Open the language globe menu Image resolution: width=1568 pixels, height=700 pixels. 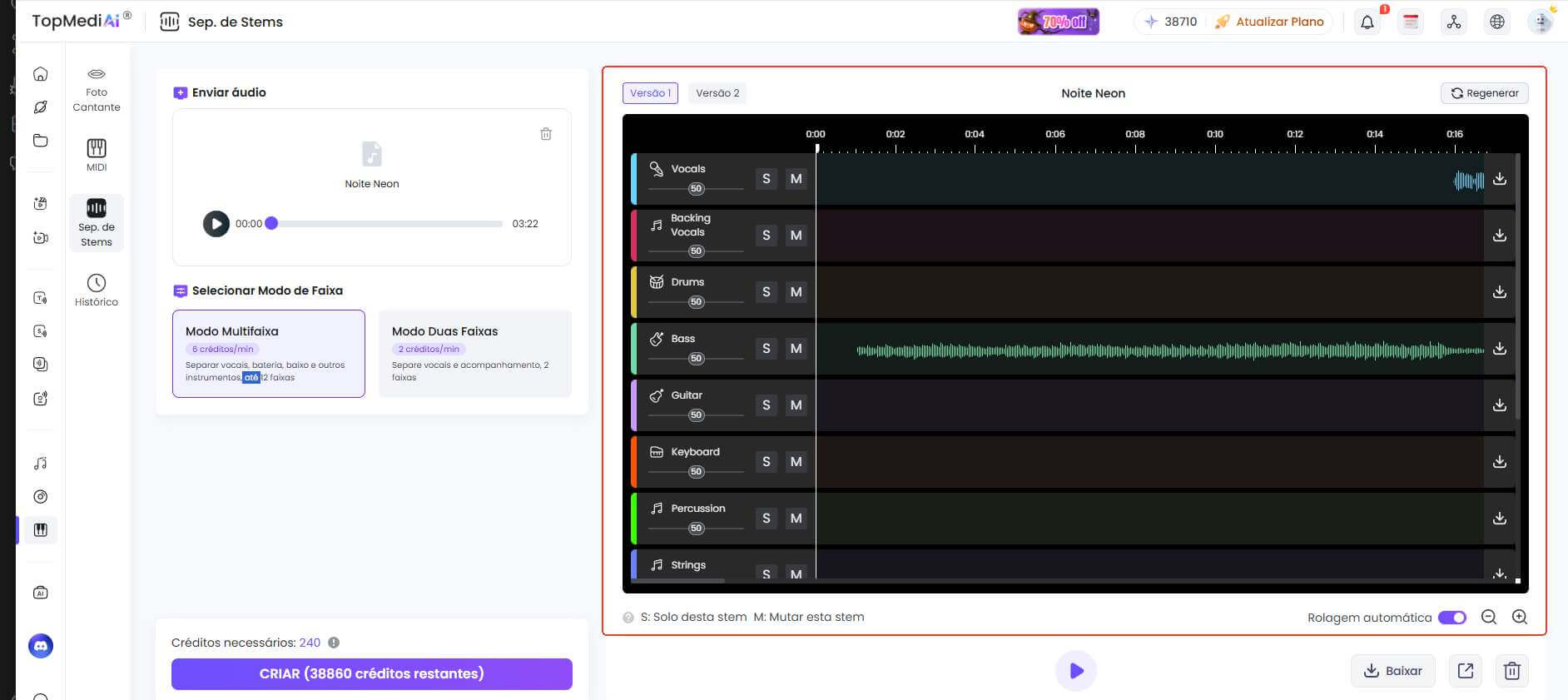tap(1496, 22)
